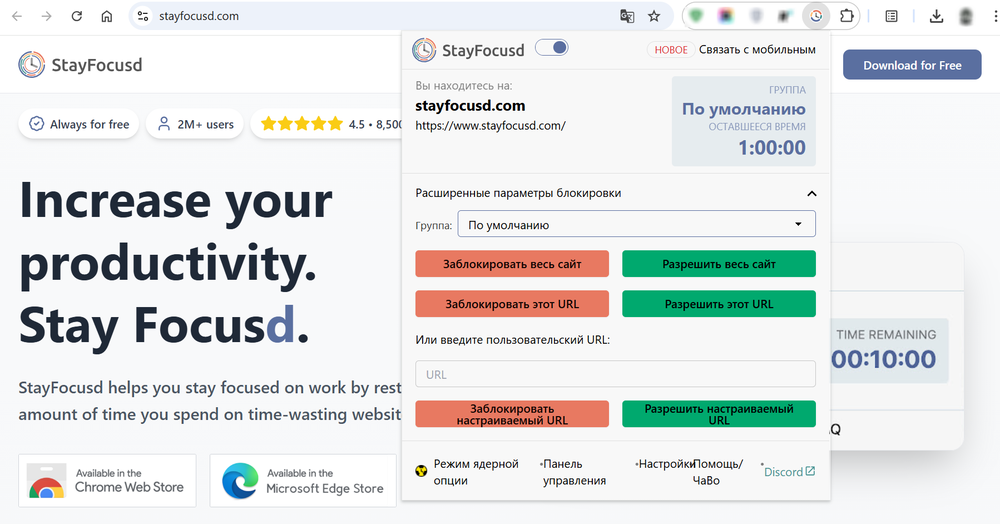The image size is (1000, 524).
Task: Open the reading list side panel icon
Action: pyautogui.click(x=891, y=16)
